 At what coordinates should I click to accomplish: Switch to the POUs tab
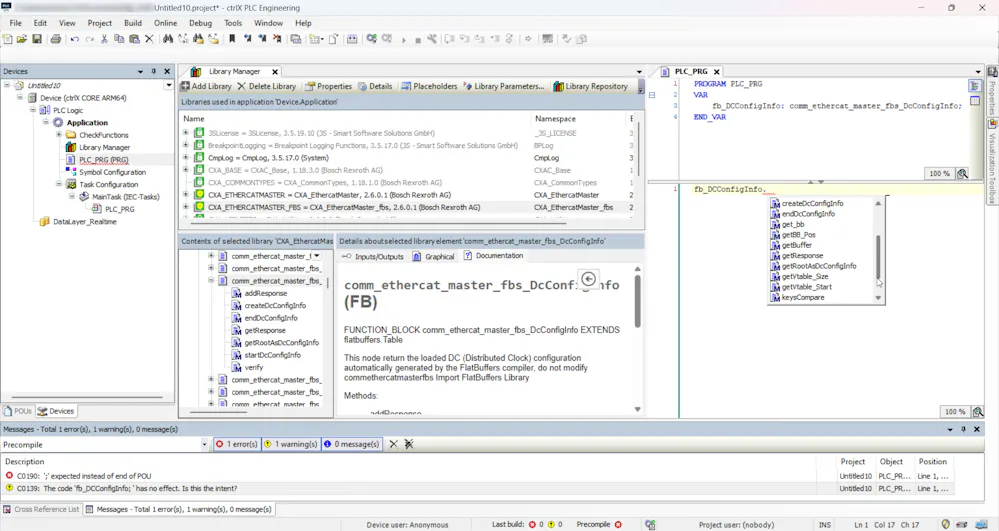(18, 411)
